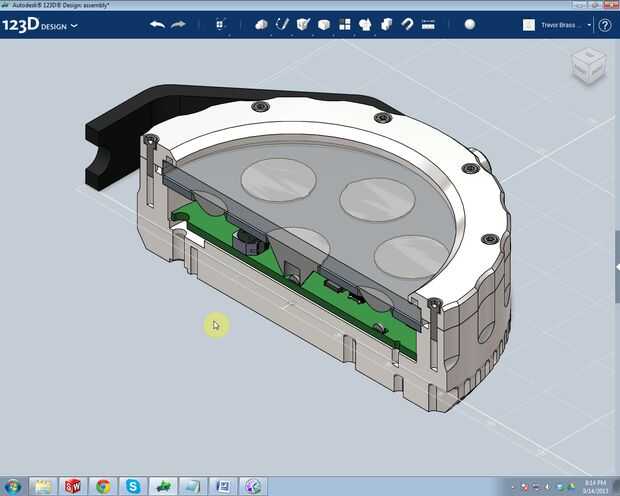
Task: Open the Help question mark
Action: coord(605,25)
